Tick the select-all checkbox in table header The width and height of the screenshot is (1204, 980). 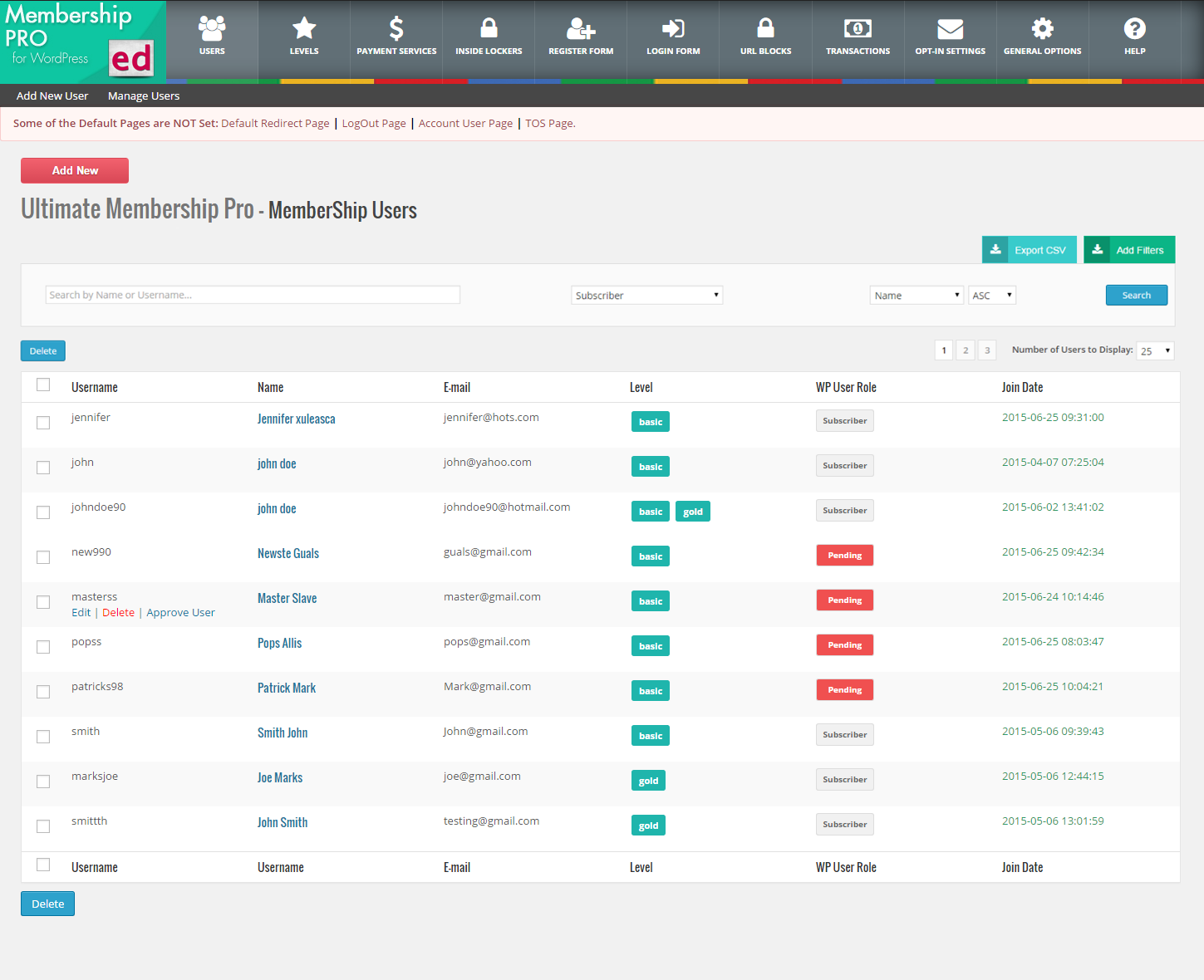[43, 385]
